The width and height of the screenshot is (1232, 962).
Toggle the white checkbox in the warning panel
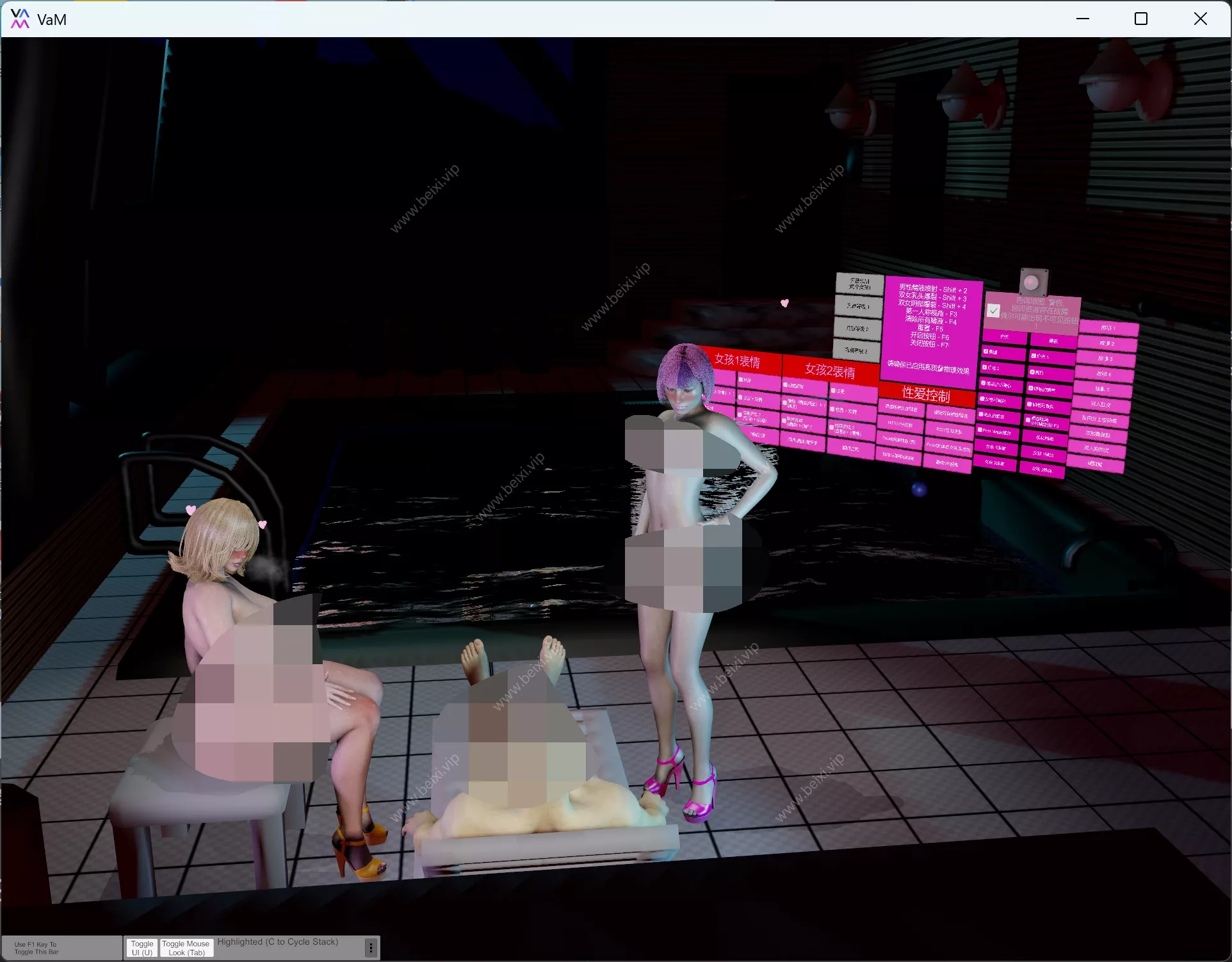(993, 311)
